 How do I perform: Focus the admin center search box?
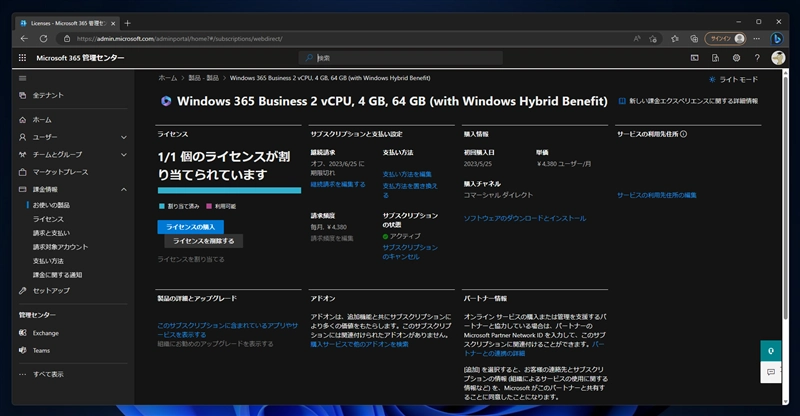pos(401,58)
